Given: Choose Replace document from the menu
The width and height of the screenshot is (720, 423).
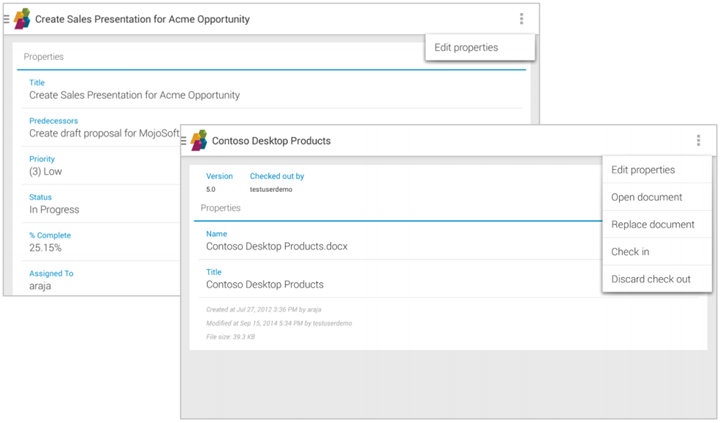Looking at the screenshot, I should tap(652, 224).
